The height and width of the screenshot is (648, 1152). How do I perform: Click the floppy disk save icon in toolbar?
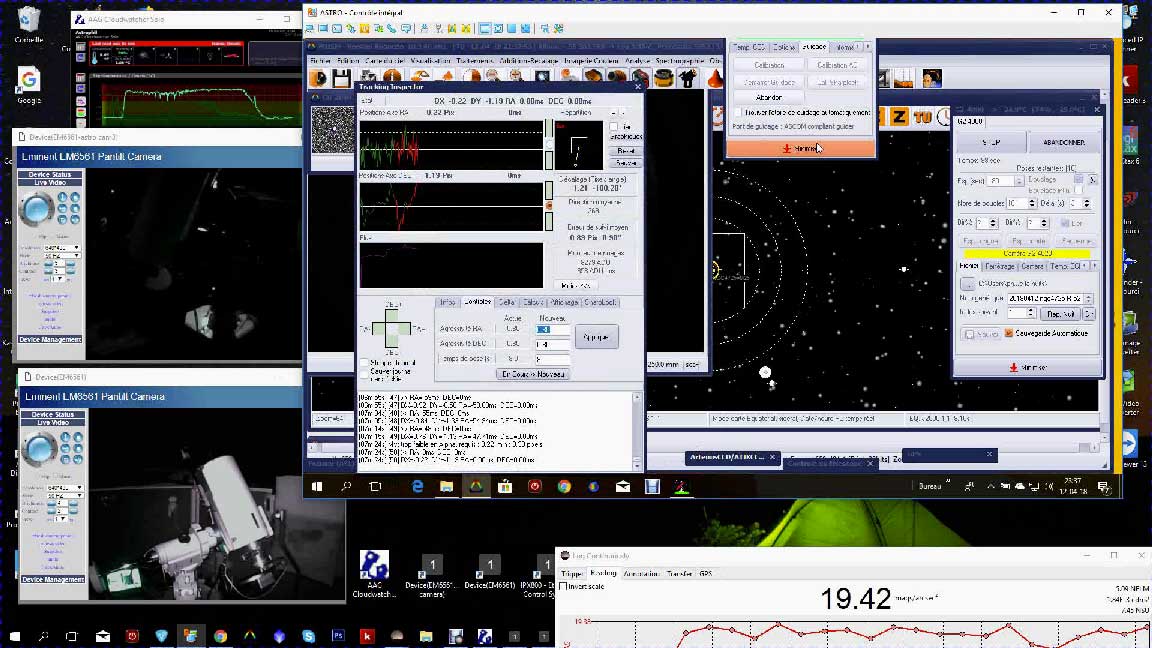(342, 78)
